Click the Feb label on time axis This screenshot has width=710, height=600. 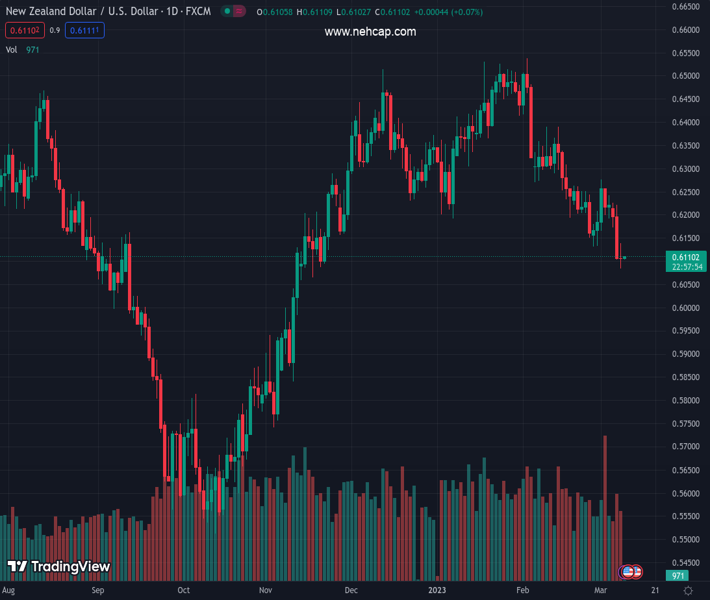[x=523, y=591]
